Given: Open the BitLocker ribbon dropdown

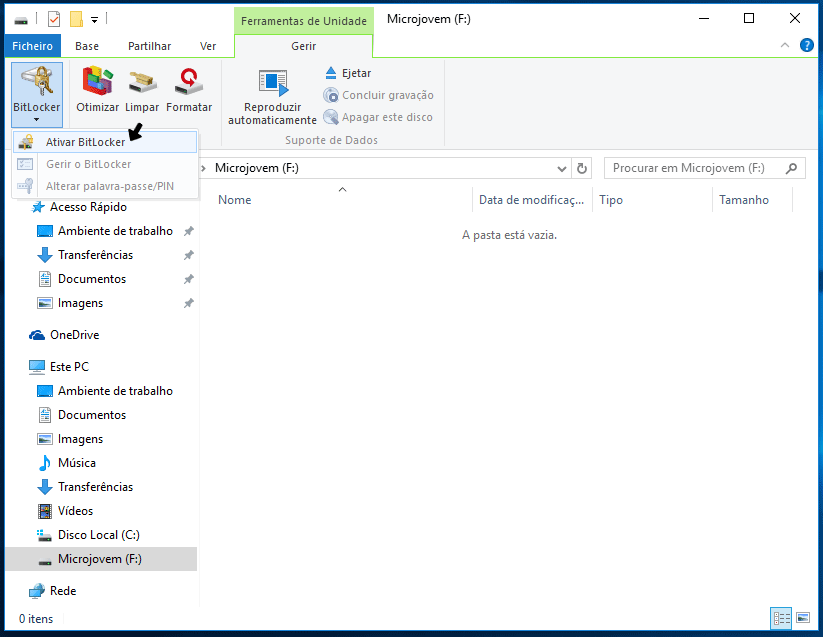Looking at the screenshot, I should 37,94.
